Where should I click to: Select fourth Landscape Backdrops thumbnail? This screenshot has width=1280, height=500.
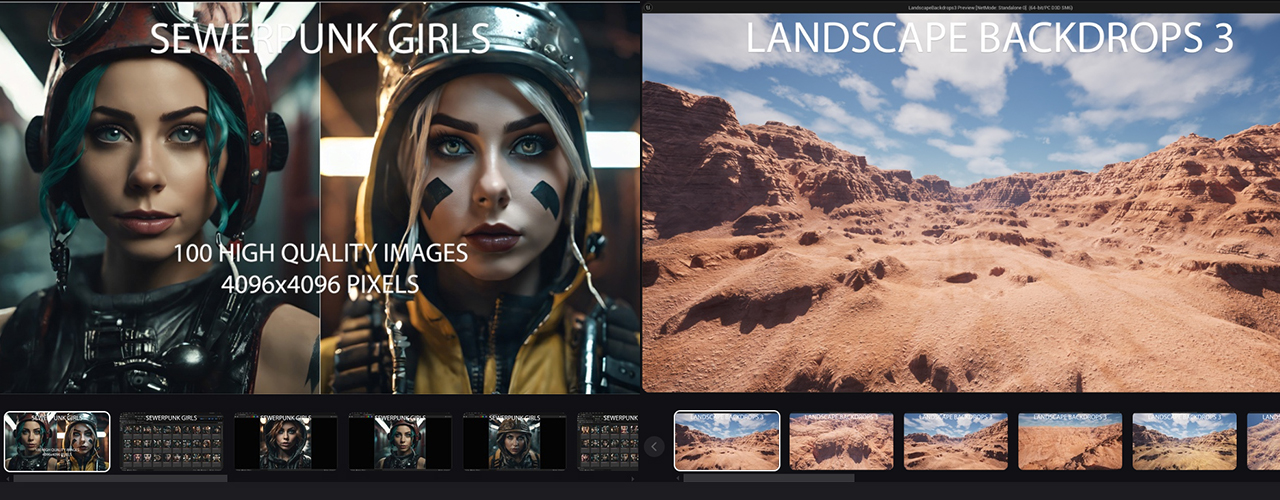click(1069, 441)
